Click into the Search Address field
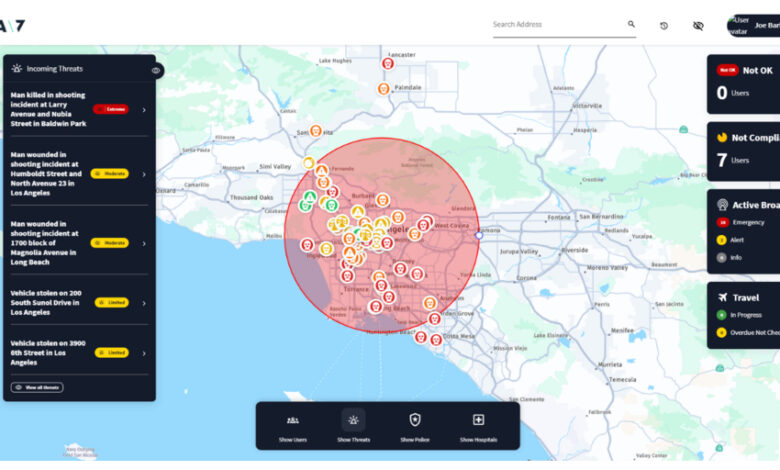This screenshot has height=470, width=780. pos(555,25)
